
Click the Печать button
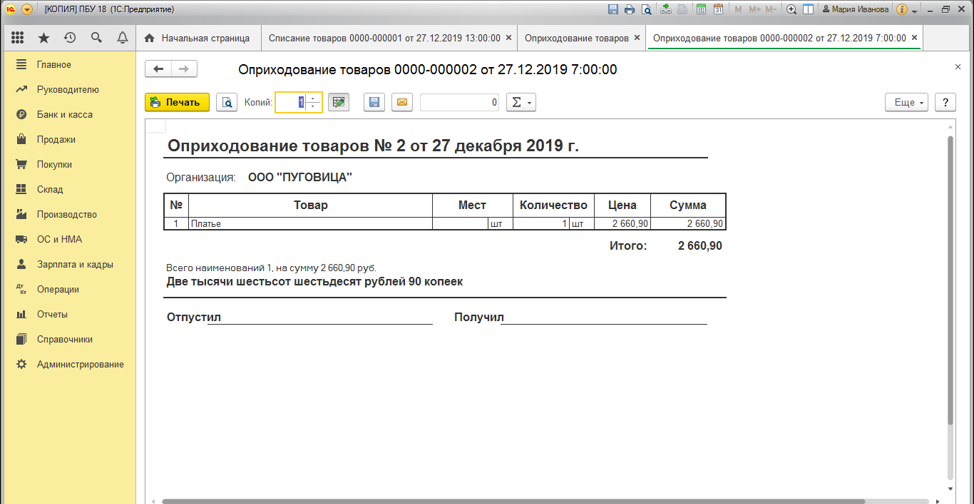[x=177, y=102]
